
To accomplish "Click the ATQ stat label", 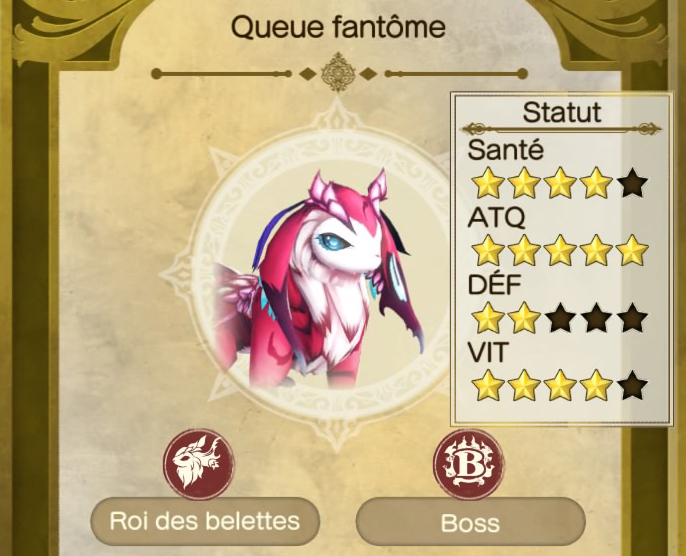I will 496,218.
